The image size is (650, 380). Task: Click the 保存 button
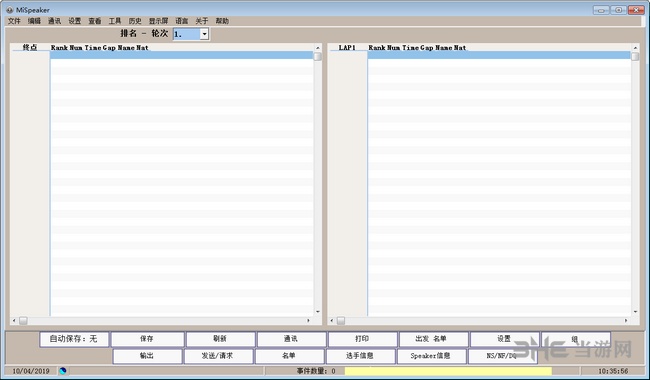[x=147, y=339]
